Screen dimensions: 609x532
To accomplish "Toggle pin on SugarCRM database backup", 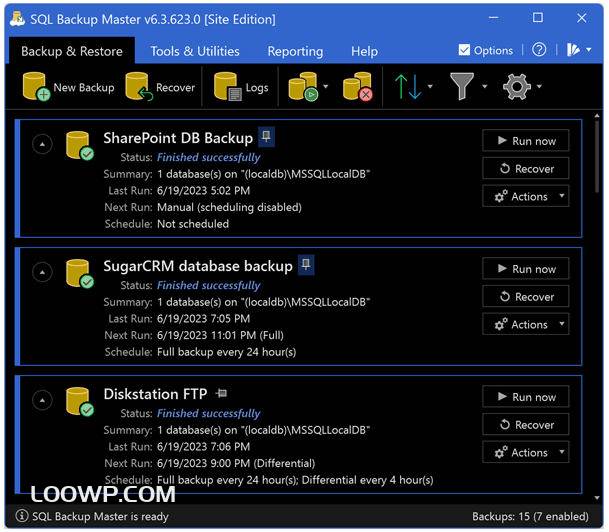I will point(306,265).
